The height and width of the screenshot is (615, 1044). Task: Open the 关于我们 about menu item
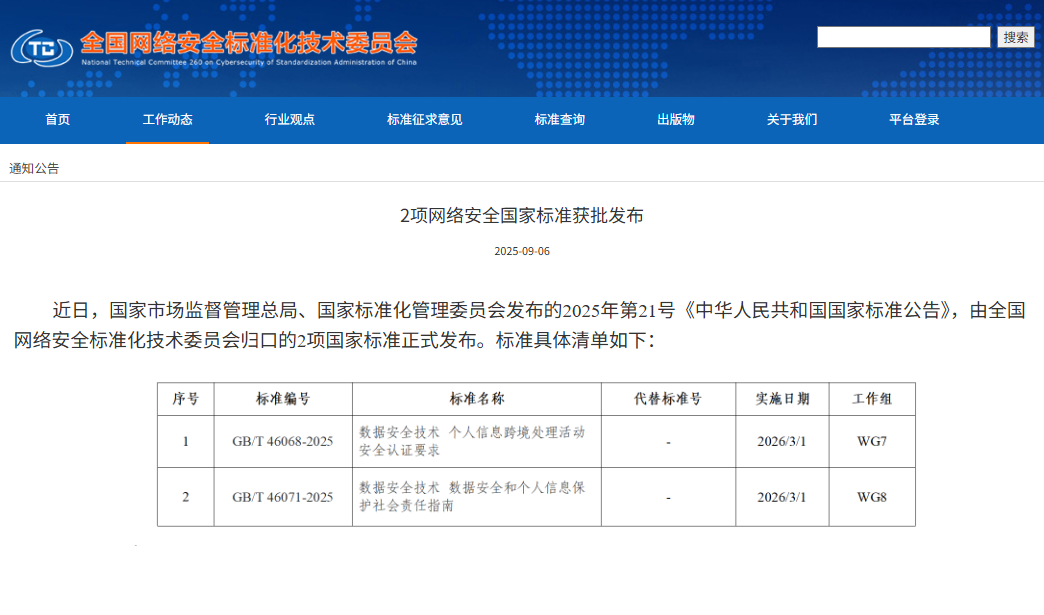pos(791,120)
